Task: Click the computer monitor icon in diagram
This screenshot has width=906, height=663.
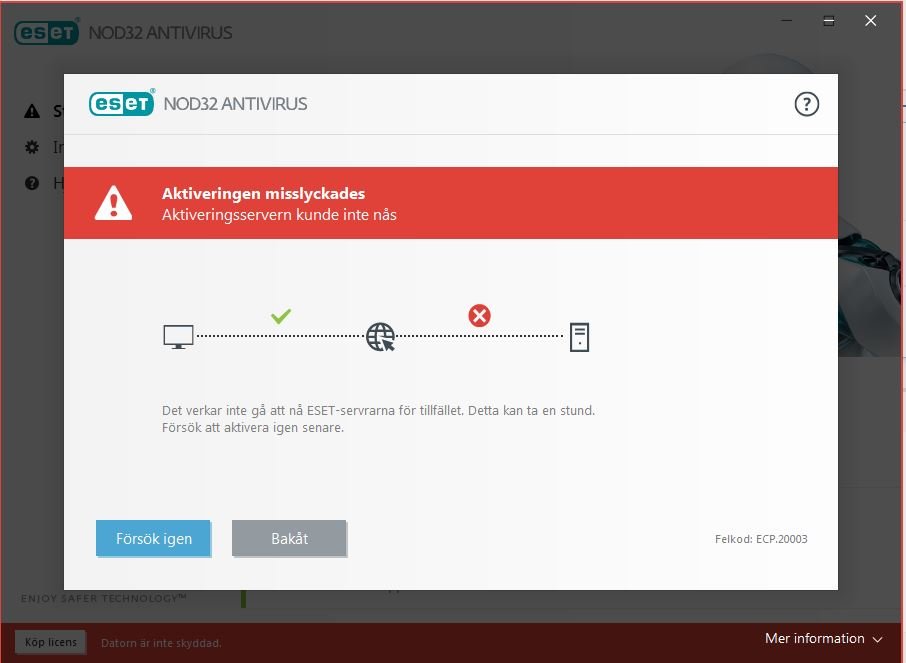Action: pos(178,337)
